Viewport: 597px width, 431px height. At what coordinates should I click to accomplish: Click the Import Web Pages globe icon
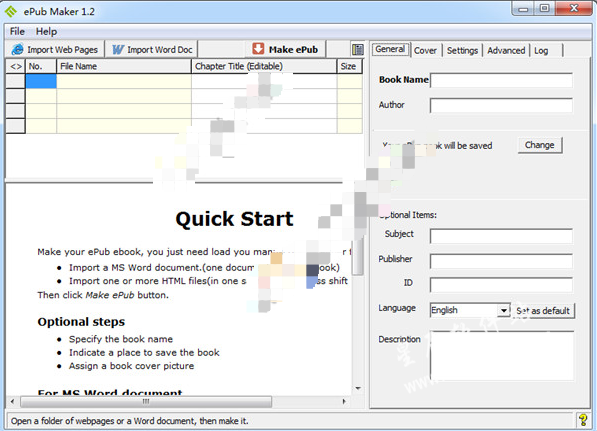point(18,49)
